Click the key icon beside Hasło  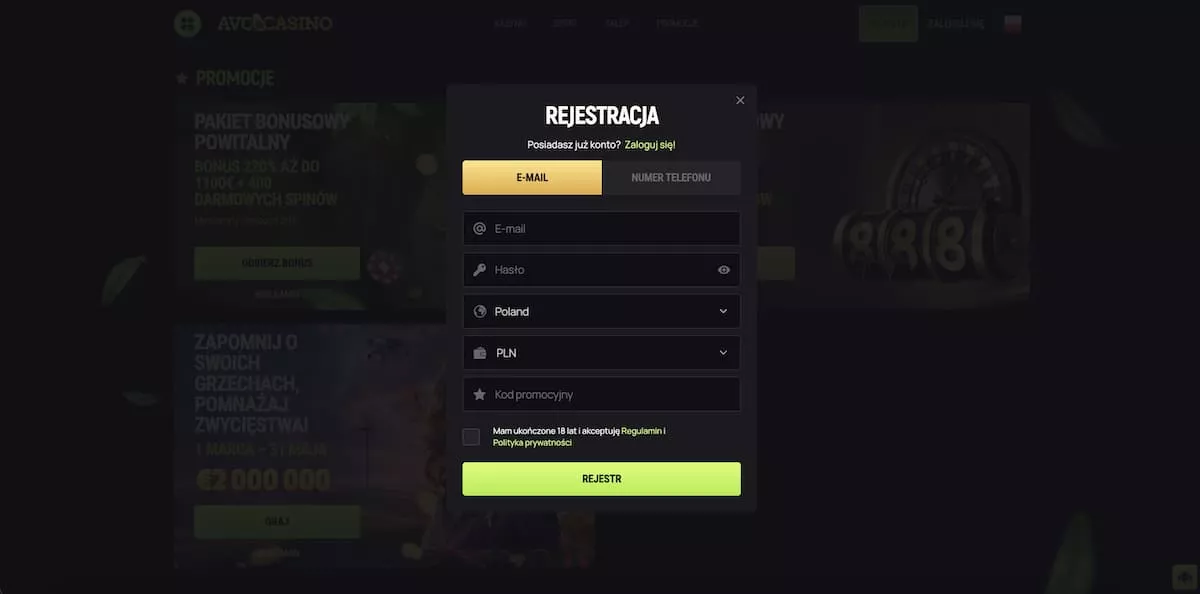coord(479,270)
